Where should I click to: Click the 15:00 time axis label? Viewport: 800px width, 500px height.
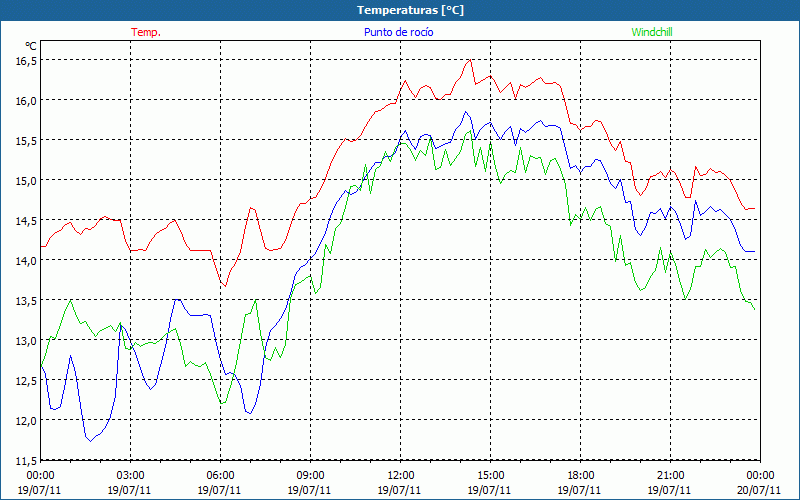click(490, 476)
